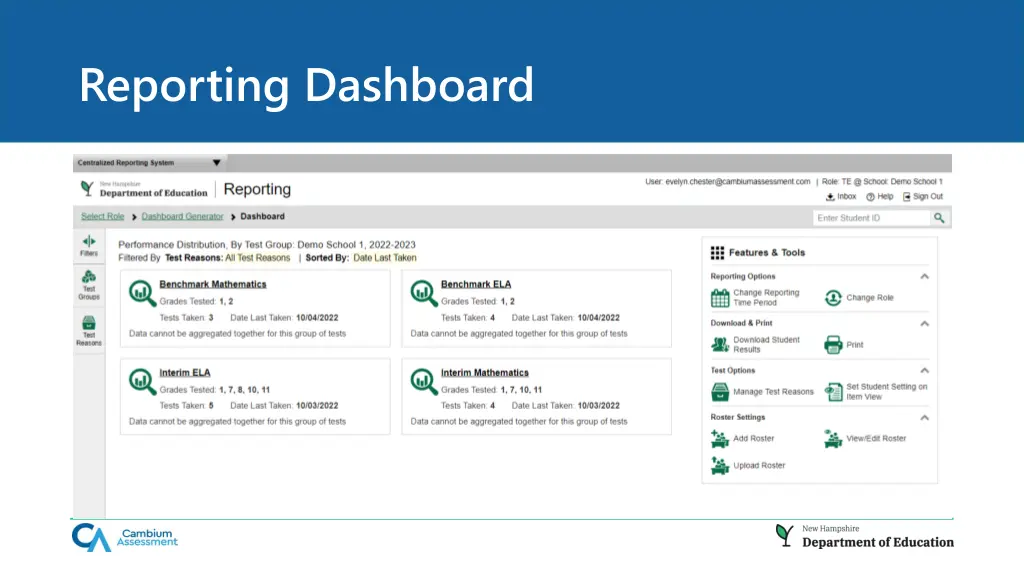This screenshot has width=1024, height=576.
Task: Click the Performance Distribution heading text
Action: tap(266, 245)
